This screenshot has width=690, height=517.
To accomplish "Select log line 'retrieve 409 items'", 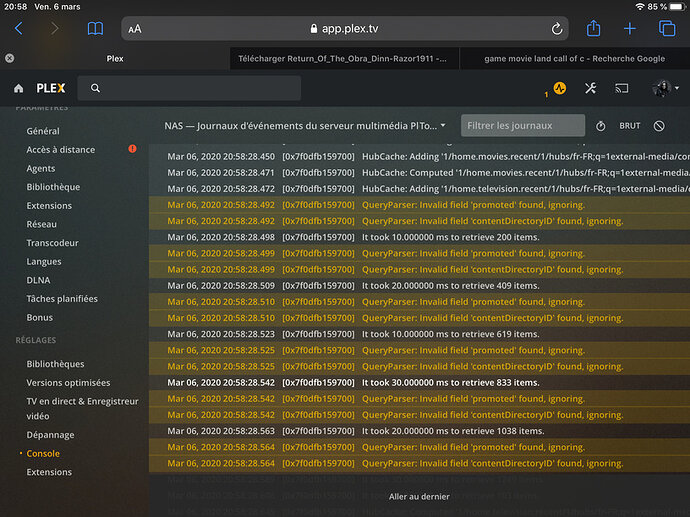I will (x=419, y=286).
